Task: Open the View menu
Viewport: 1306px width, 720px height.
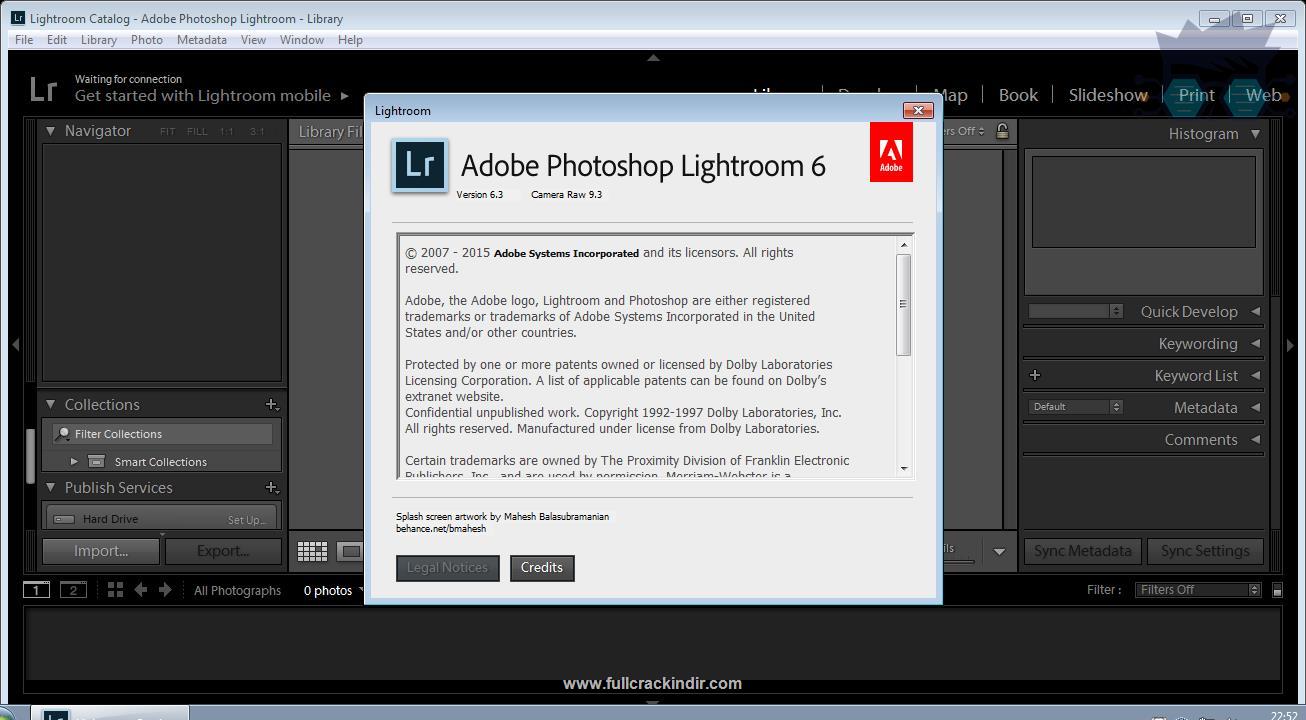Action: coord(254,40)
